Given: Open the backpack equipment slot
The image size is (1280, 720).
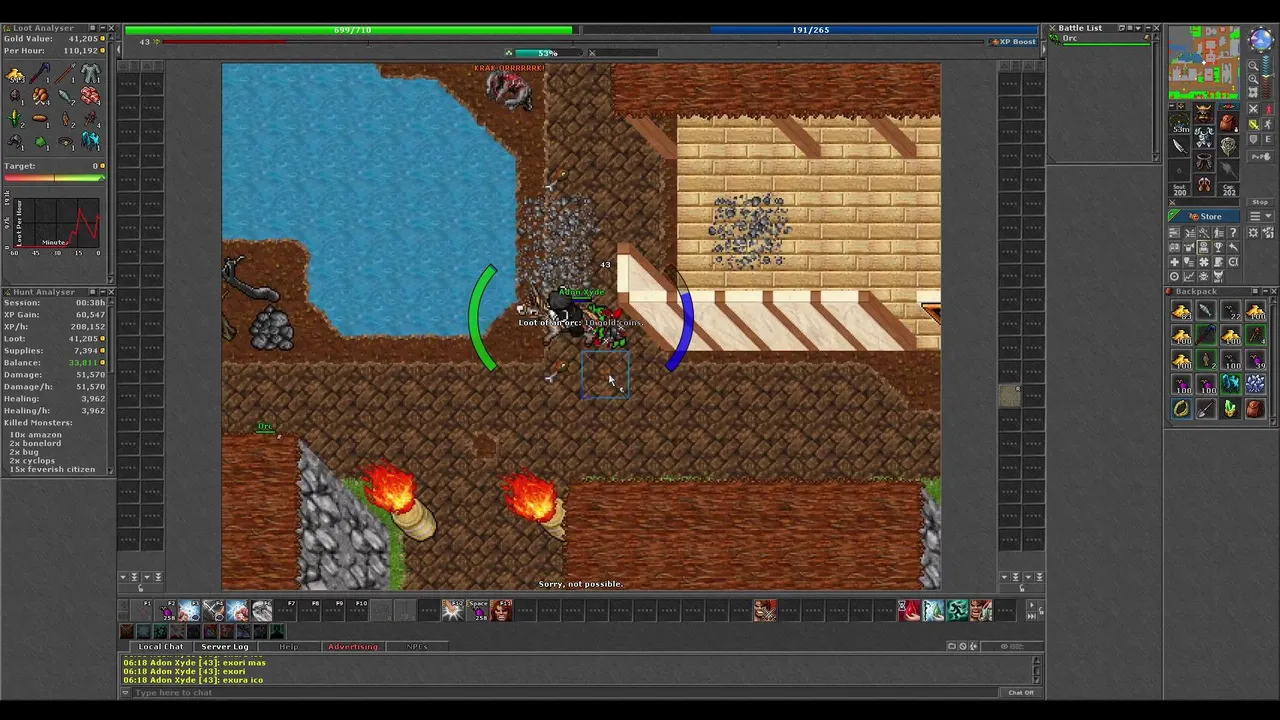Looking at the screenshot, I should (x=1228, y=123).
